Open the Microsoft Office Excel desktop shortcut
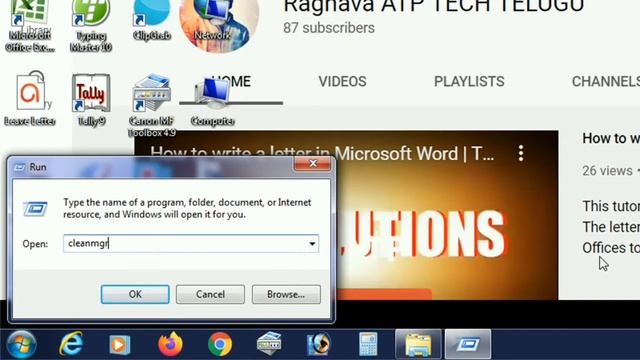 (30, 24)
